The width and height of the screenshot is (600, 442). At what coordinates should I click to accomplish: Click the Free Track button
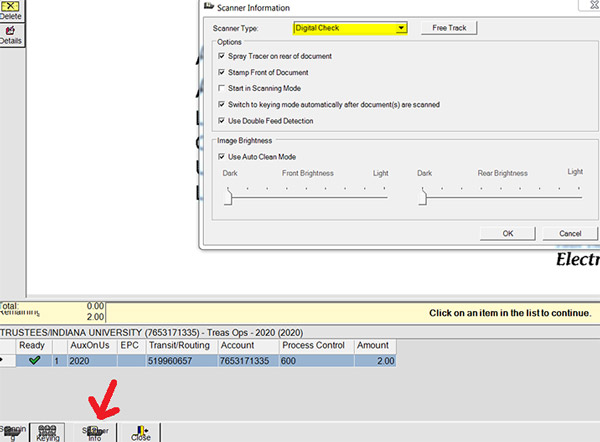[x=448, y=28]
